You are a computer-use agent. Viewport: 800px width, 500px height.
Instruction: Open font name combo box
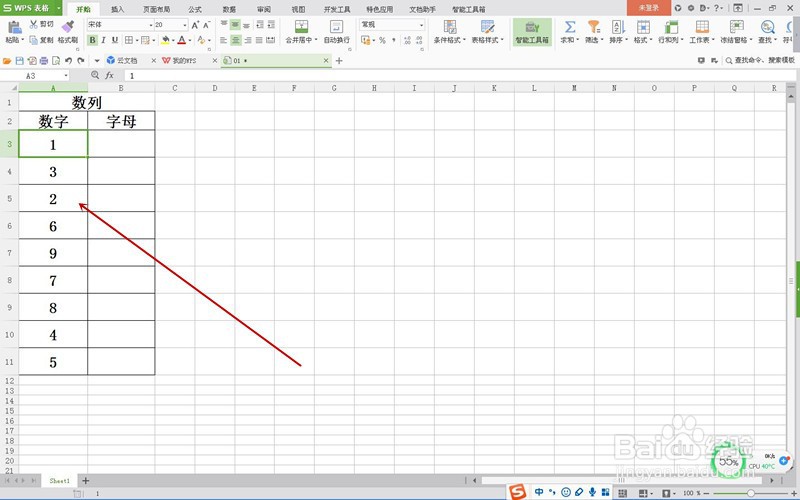point(120,24)
